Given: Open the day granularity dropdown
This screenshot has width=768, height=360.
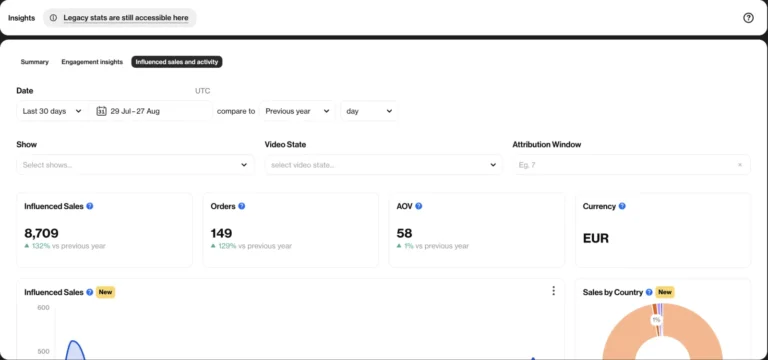Looking at the screenshot, I should [x=369, y=111].
